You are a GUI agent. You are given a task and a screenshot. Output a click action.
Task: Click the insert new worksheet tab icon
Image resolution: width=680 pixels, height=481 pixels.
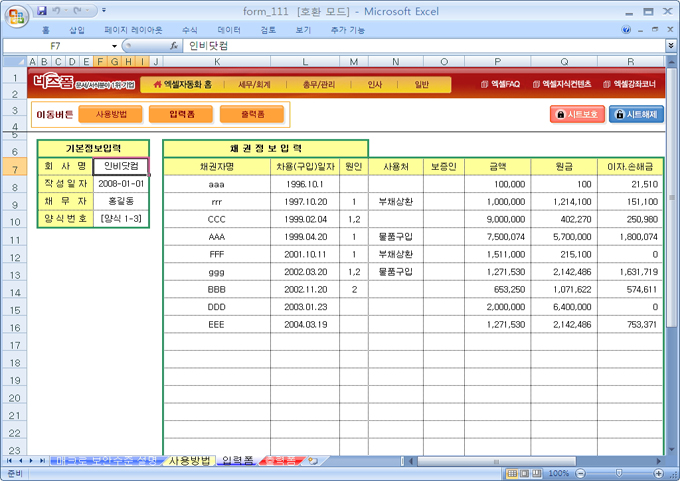pyautogui.click(x=313, y=461)
